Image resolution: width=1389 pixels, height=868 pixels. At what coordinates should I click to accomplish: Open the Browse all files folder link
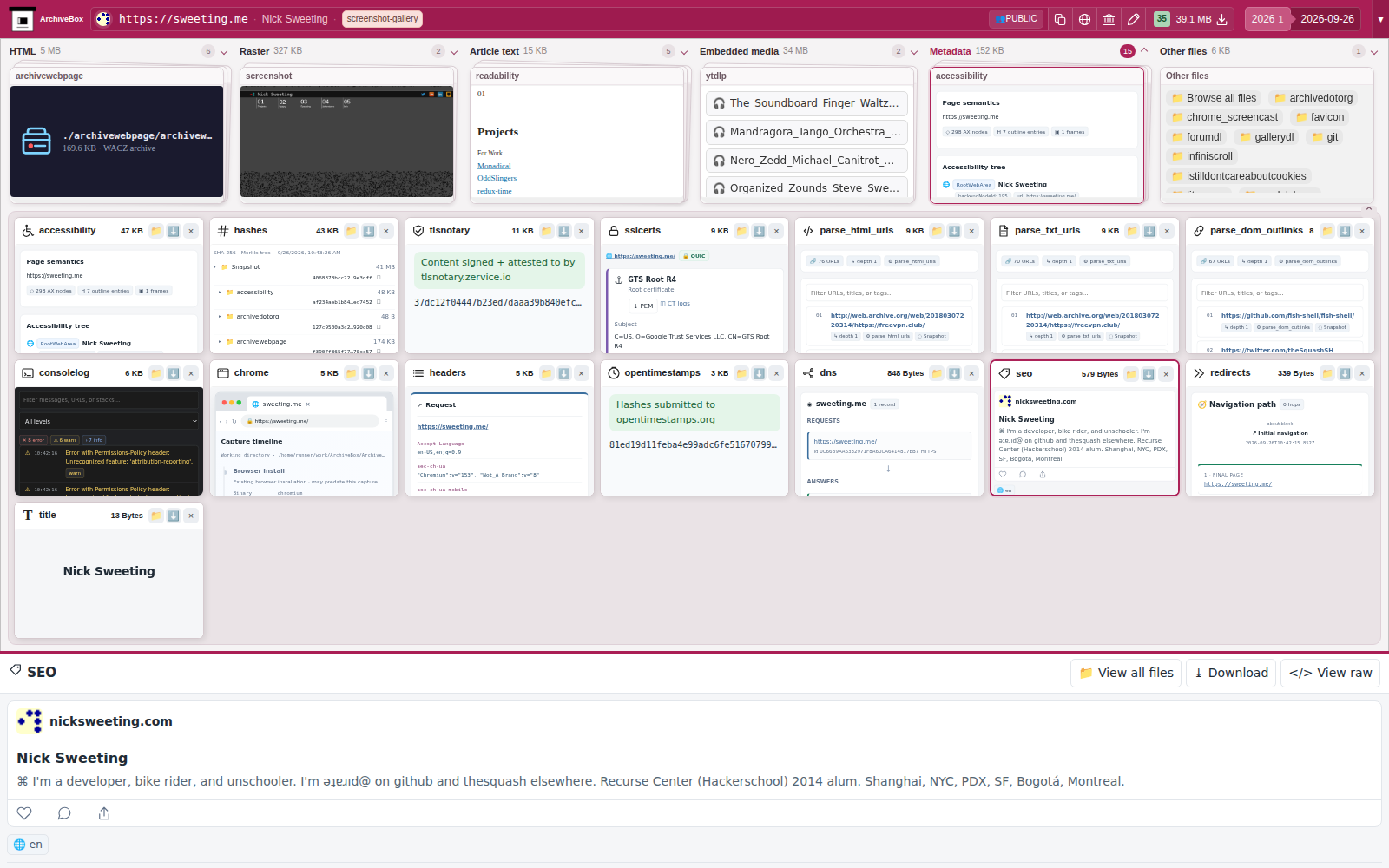(1214, 98)
